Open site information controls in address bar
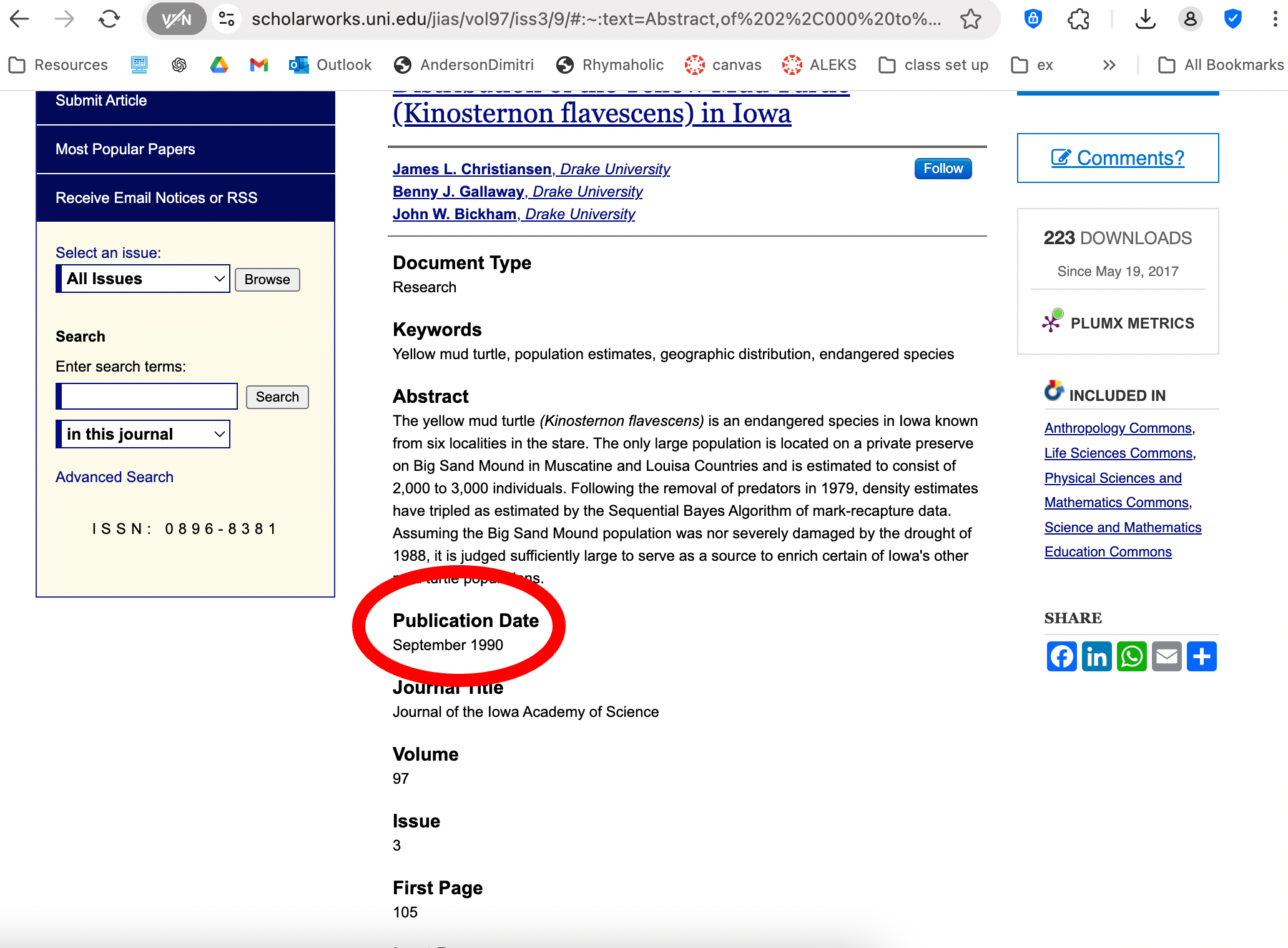This screenshot has height=948, width=1288. point(227,19)
